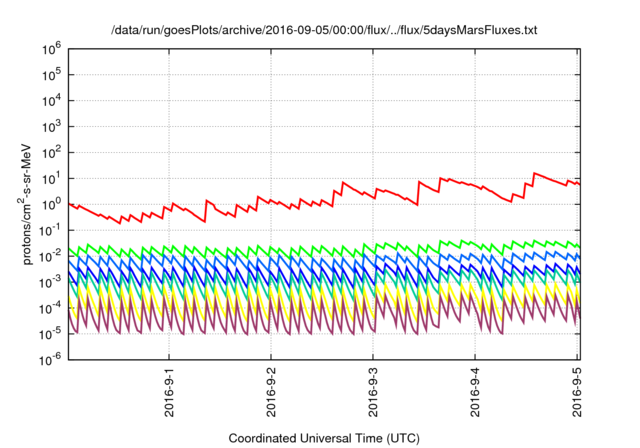The height and width of the screenshot is (448, 640).
Task: Click the 2016-9-5 date label
Action: [x=577, y=392]
